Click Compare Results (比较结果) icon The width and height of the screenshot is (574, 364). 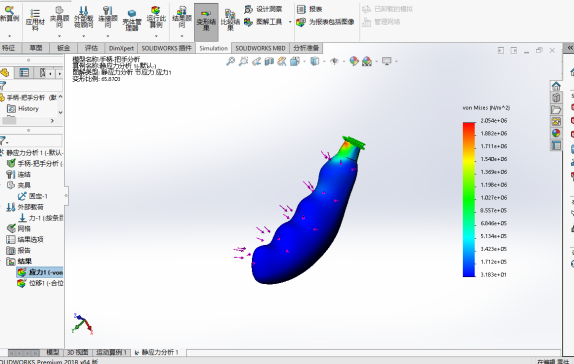(x=230, y=20)
